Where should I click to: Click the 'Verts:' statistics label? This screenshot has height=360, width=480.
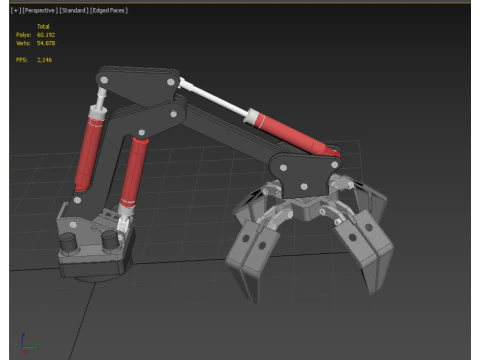coord(23,43)
